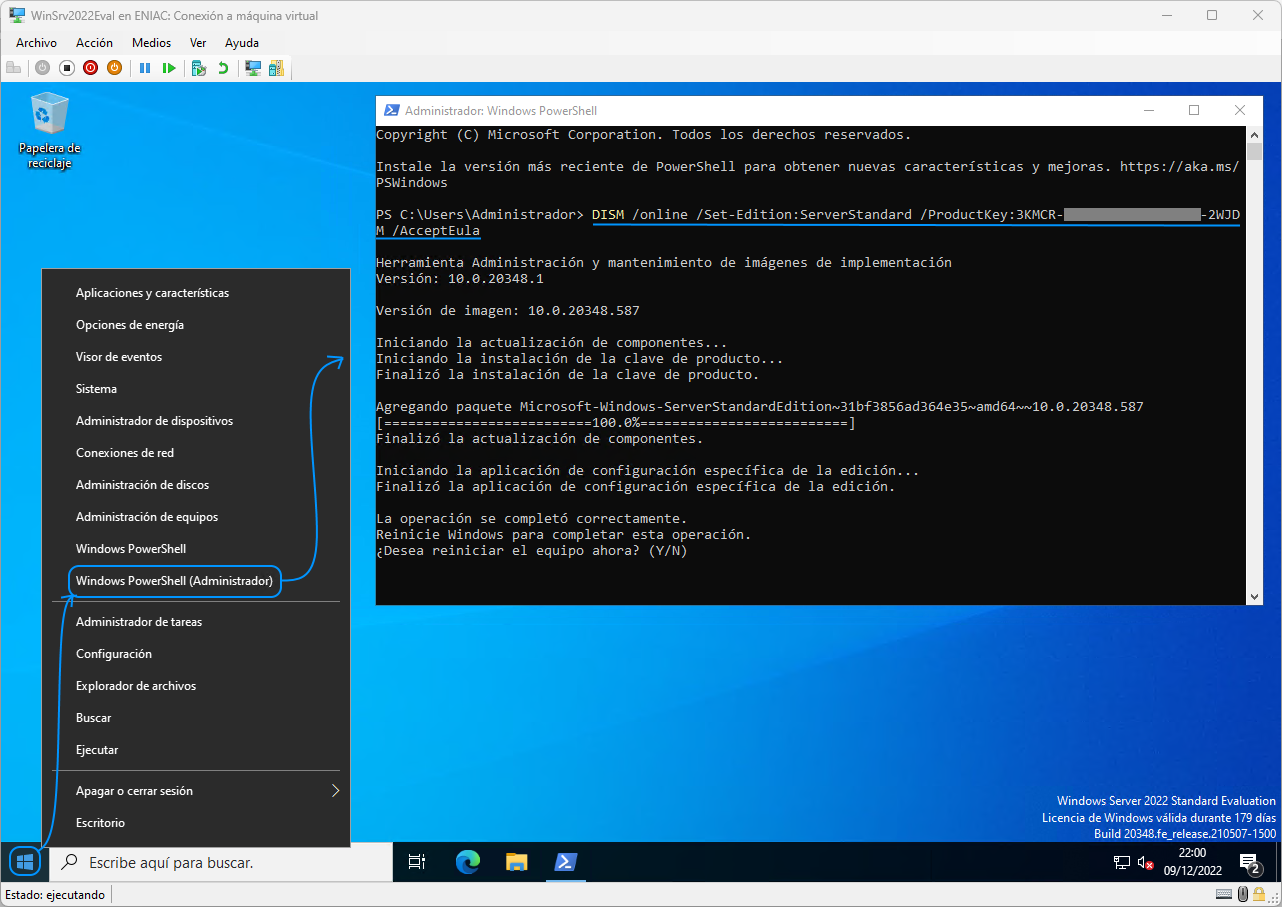
Task: Click the Ctrl+Alt+Del toolbar icon
Action: [x=14, y=68]
